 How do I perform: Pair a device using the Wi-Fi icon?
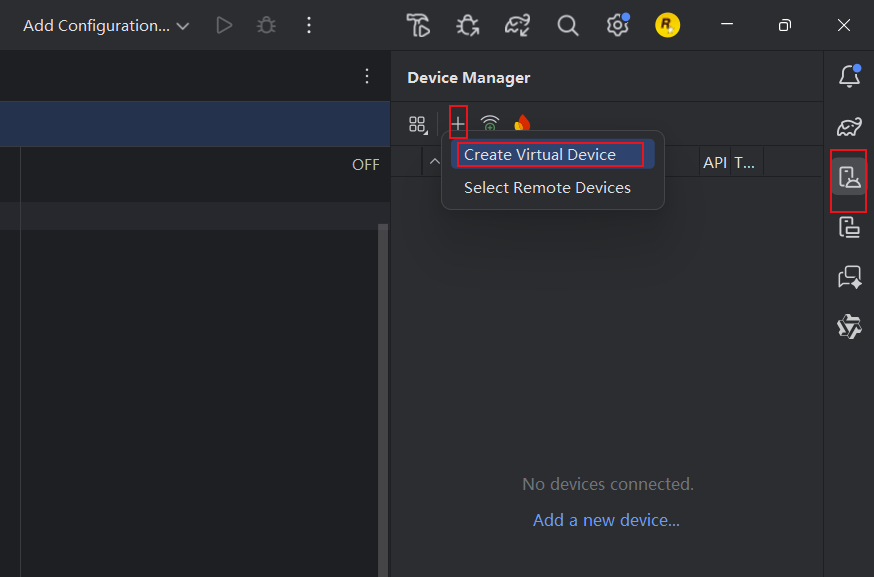490,124
